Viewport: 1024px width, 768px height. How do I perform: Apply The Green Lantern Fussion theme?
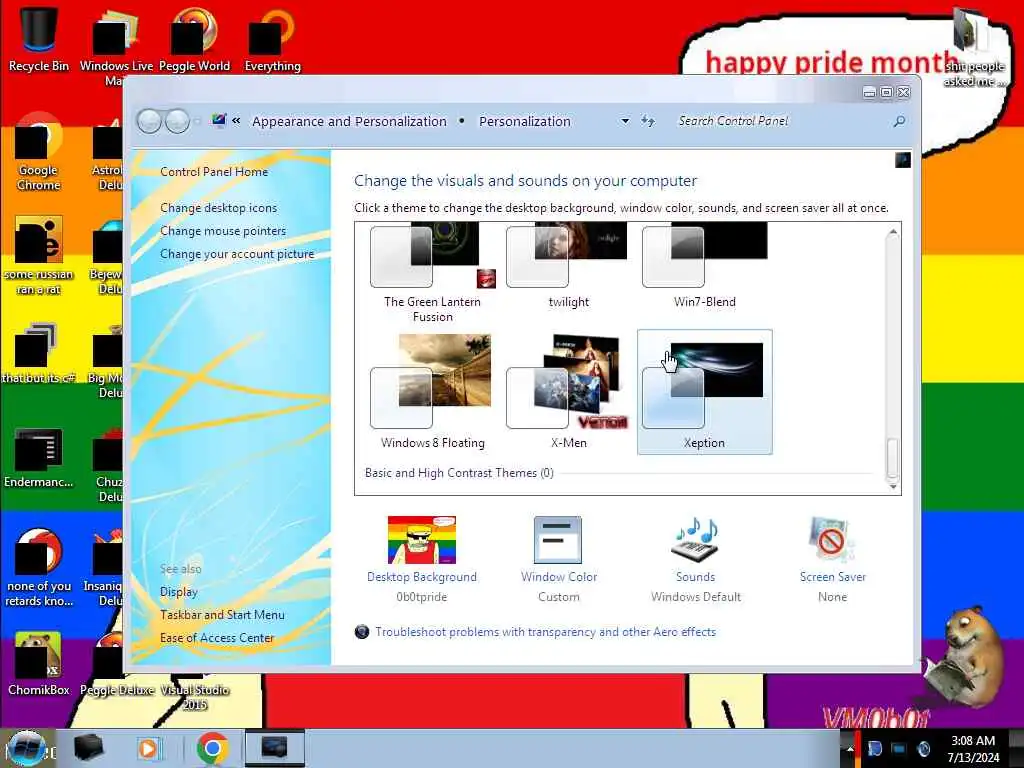(432, 273)
